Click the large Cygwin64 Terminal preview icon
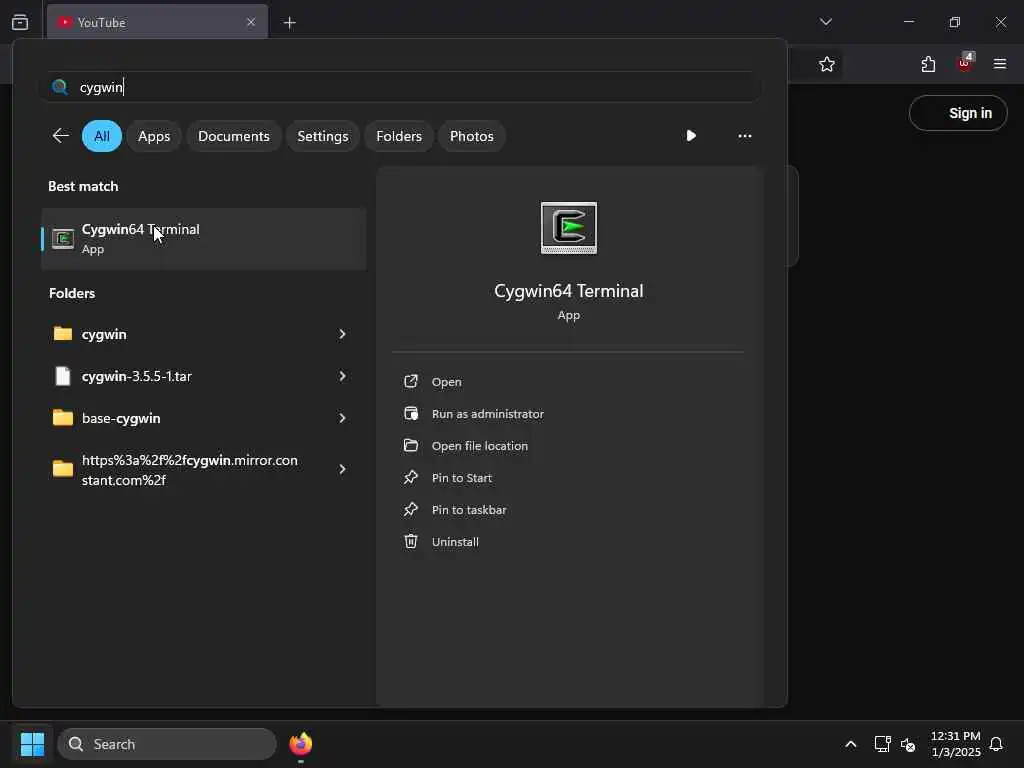The height and width of the screenshot is (768, 1024). [x=569, y=228]
